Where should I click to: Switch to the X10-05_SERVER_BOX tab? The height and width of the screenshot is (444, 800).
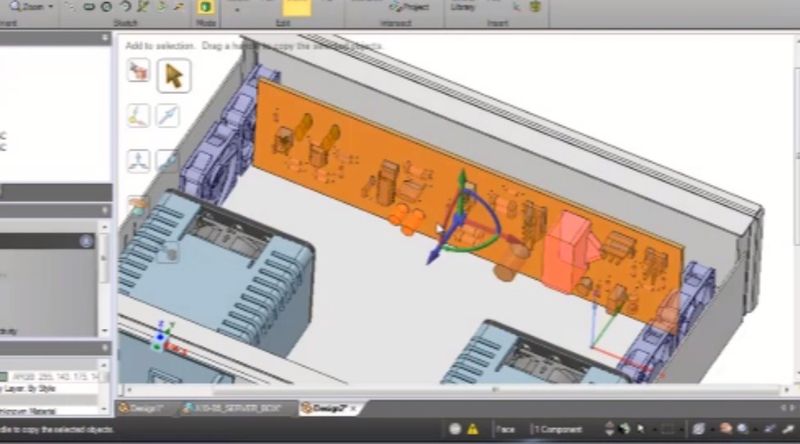click(234, 408)
